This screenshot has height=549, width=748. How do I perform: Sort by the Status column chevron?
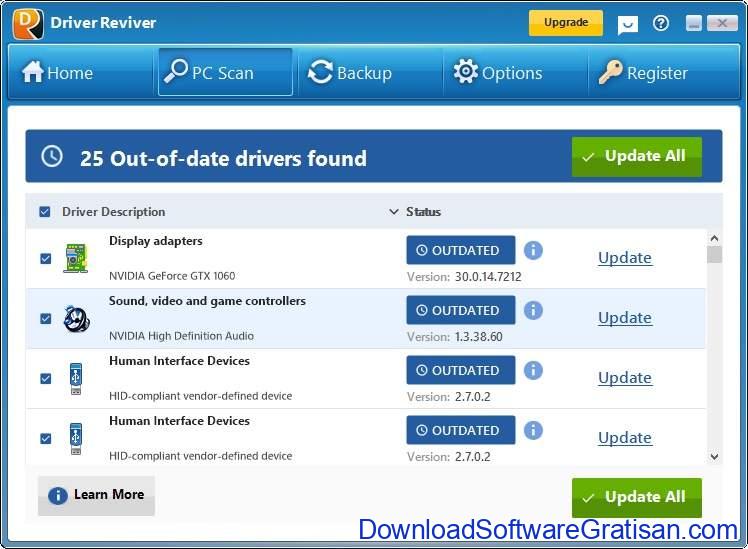point(394,211)
